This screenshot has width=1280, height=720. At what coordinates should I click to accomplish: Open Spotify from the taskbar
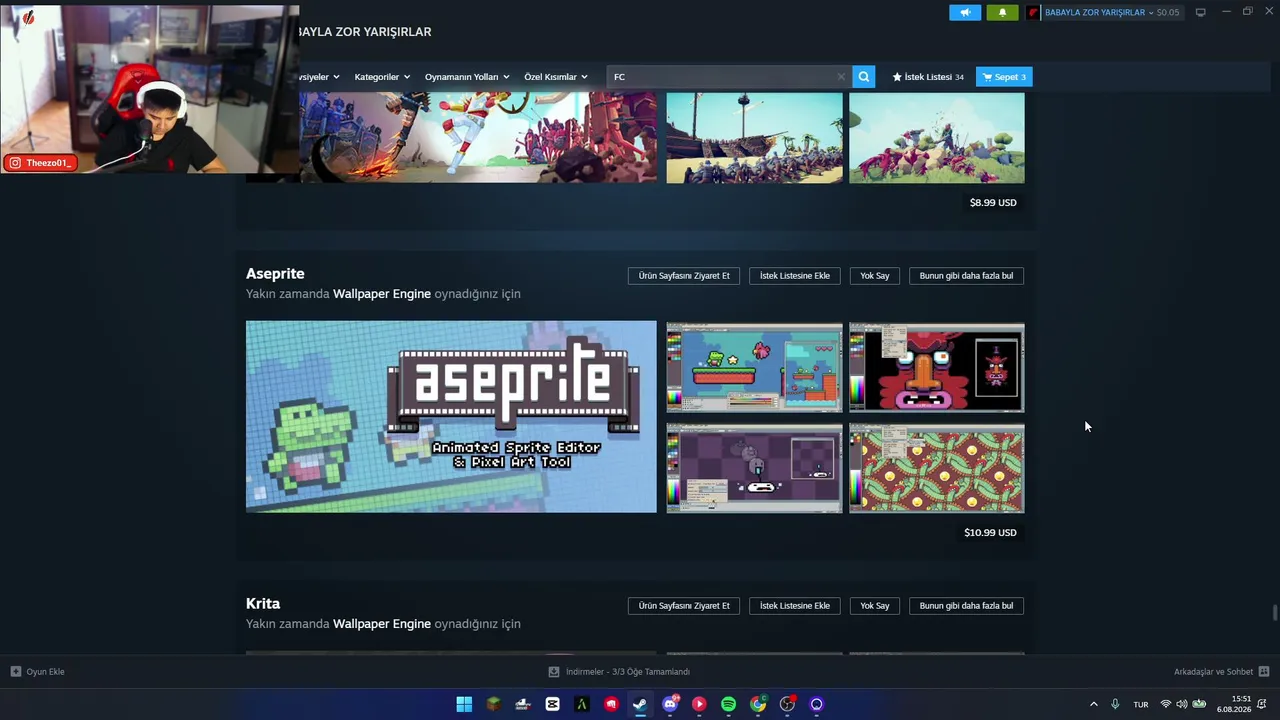[x=728, y=704]
